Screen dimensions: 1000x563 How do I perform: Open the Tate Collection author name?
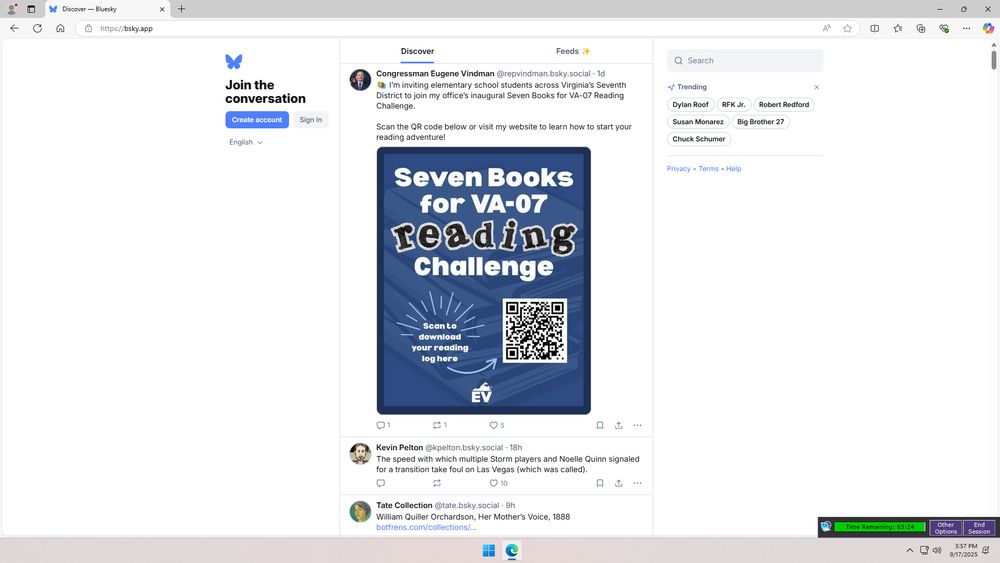pyautogui.click(x=404, y=506)
